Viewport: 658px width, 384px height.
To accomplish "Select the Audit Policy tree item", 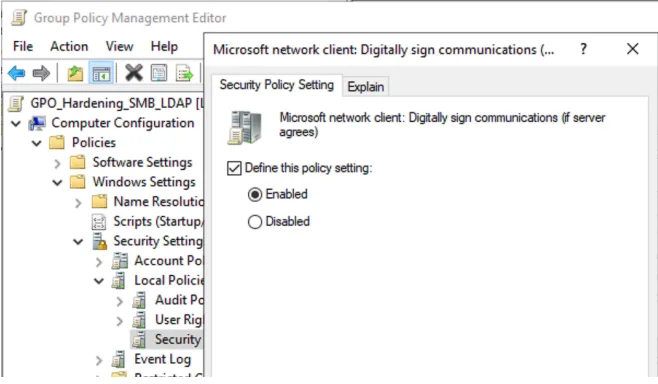I will click(x=179, y=300).
